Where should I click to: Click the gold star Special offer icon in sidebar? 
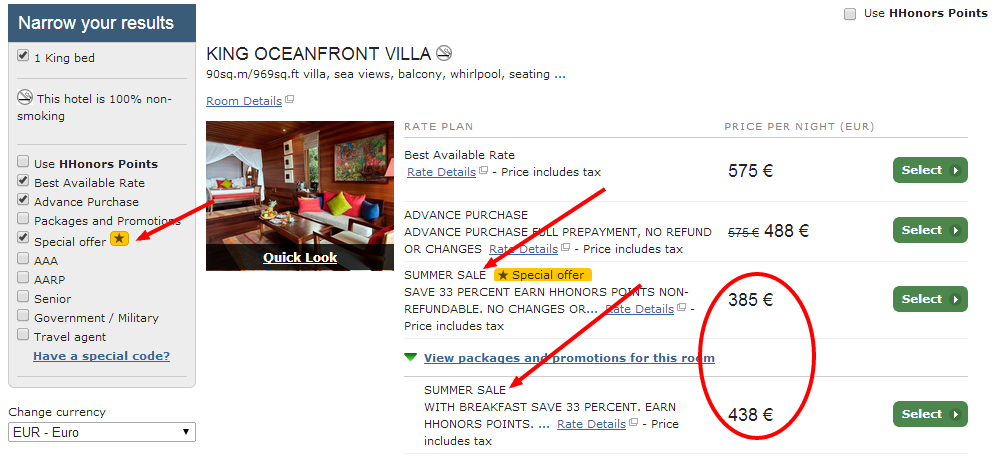click(x=119, y=239)
